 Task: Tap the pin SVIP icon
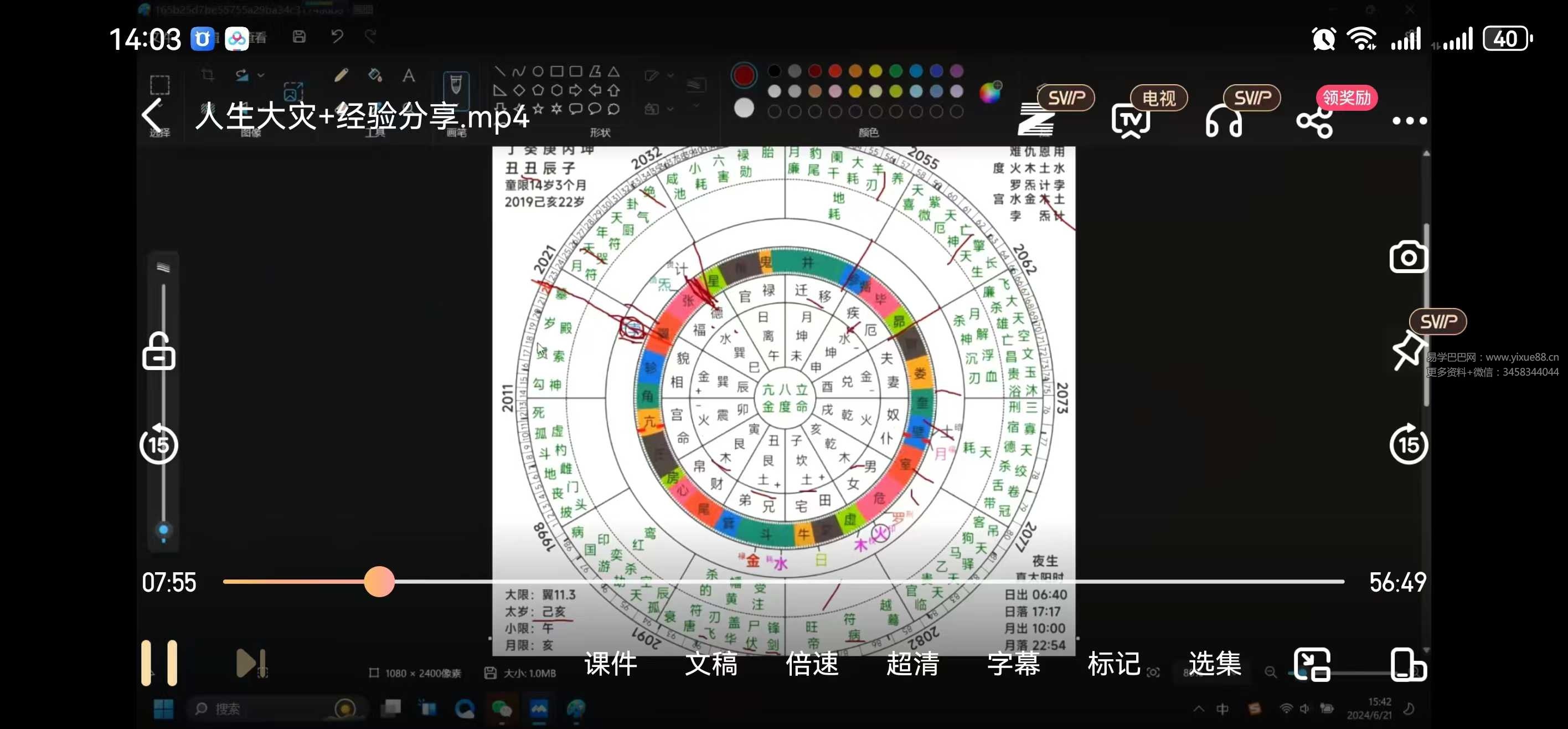1409,350
